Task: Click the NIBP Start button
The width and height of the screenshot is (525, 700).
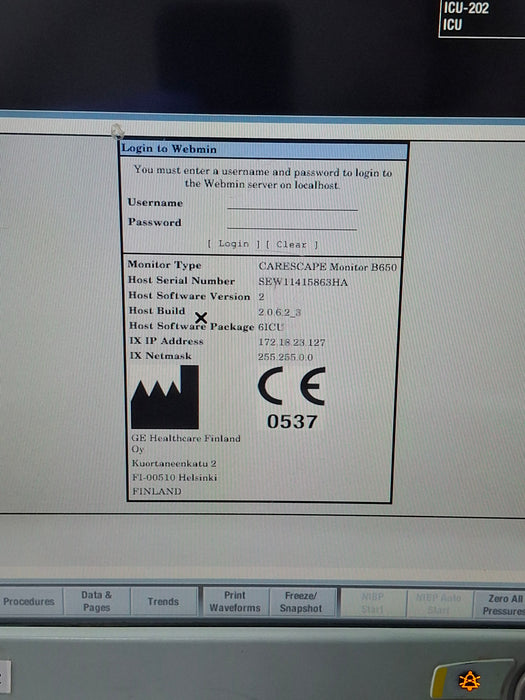Action: 373,603
